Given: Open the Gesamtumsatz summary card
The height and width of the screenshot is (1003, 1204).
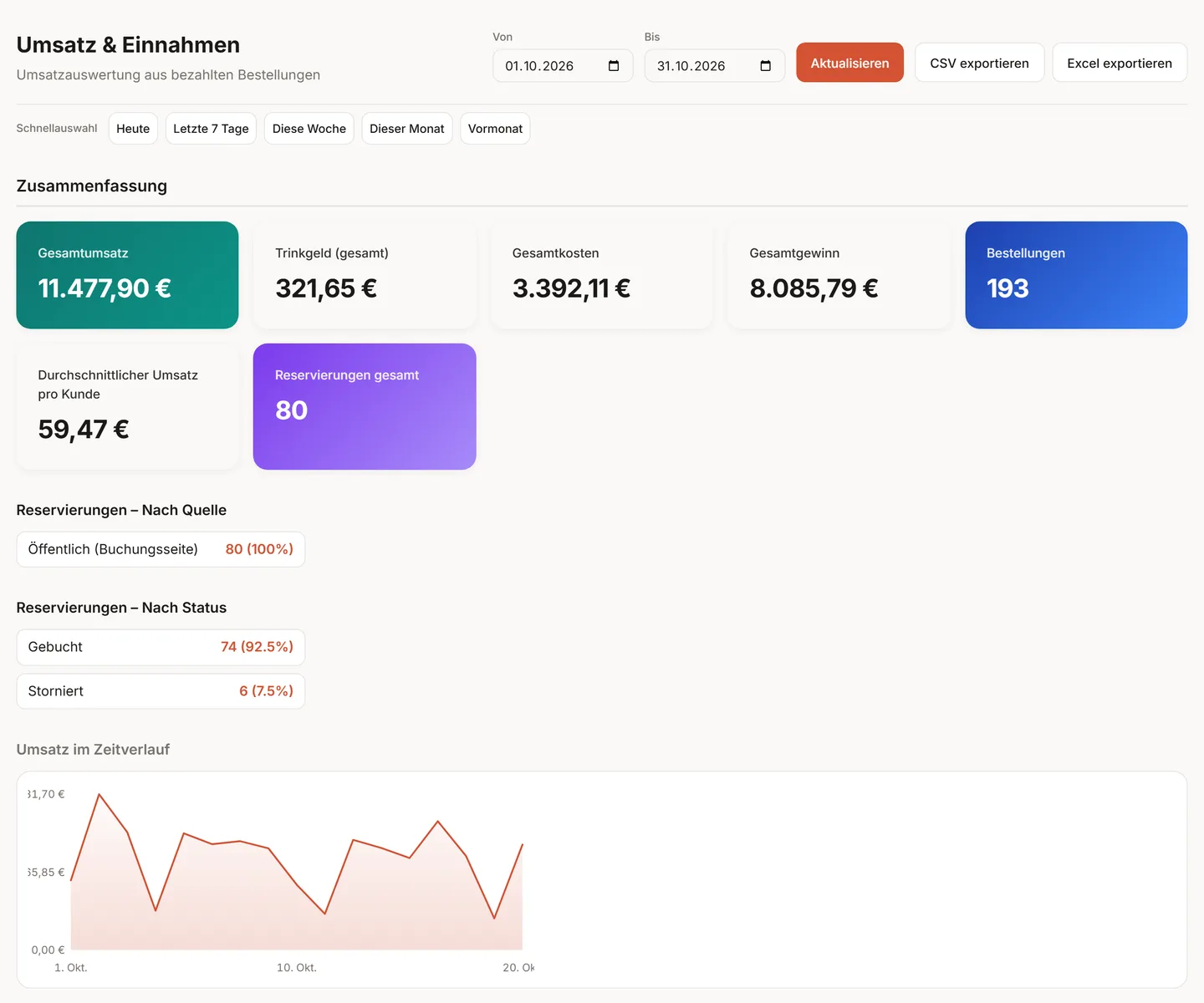Looking at the screenshot, I should [x=127, y=275].
